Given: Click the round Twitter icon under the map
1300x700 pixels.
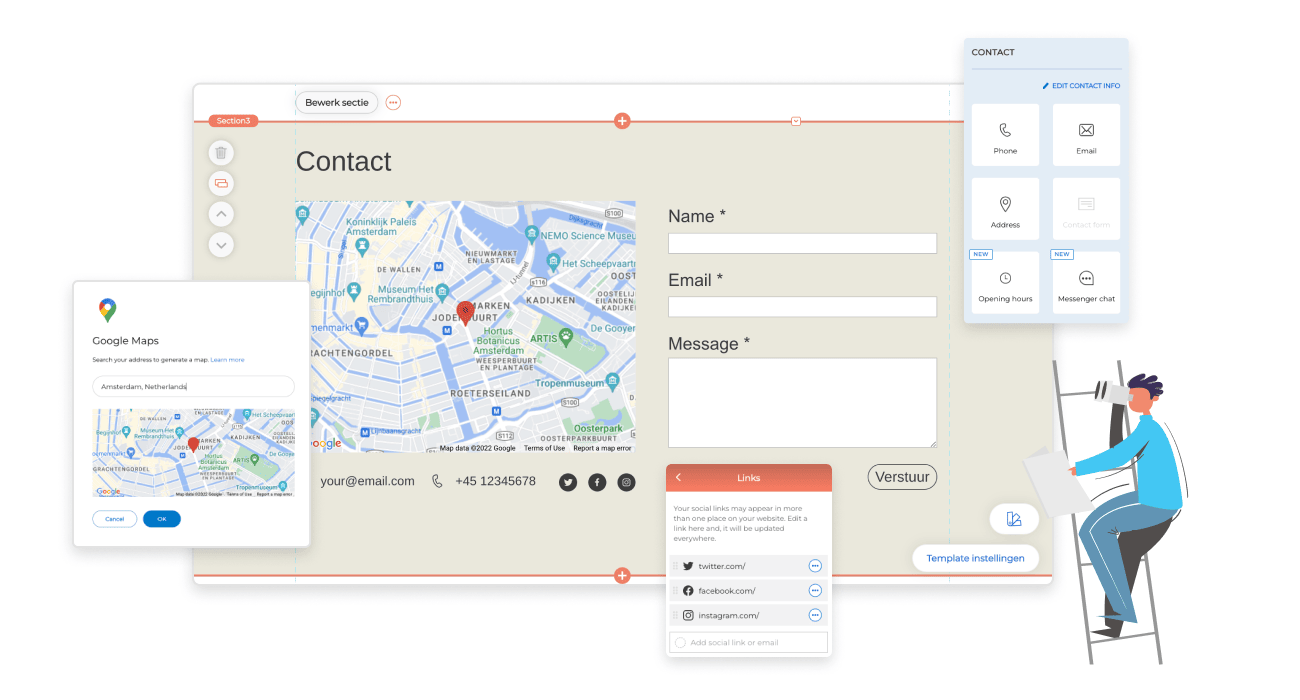Looking at the screenshot, I should point(568,482).
